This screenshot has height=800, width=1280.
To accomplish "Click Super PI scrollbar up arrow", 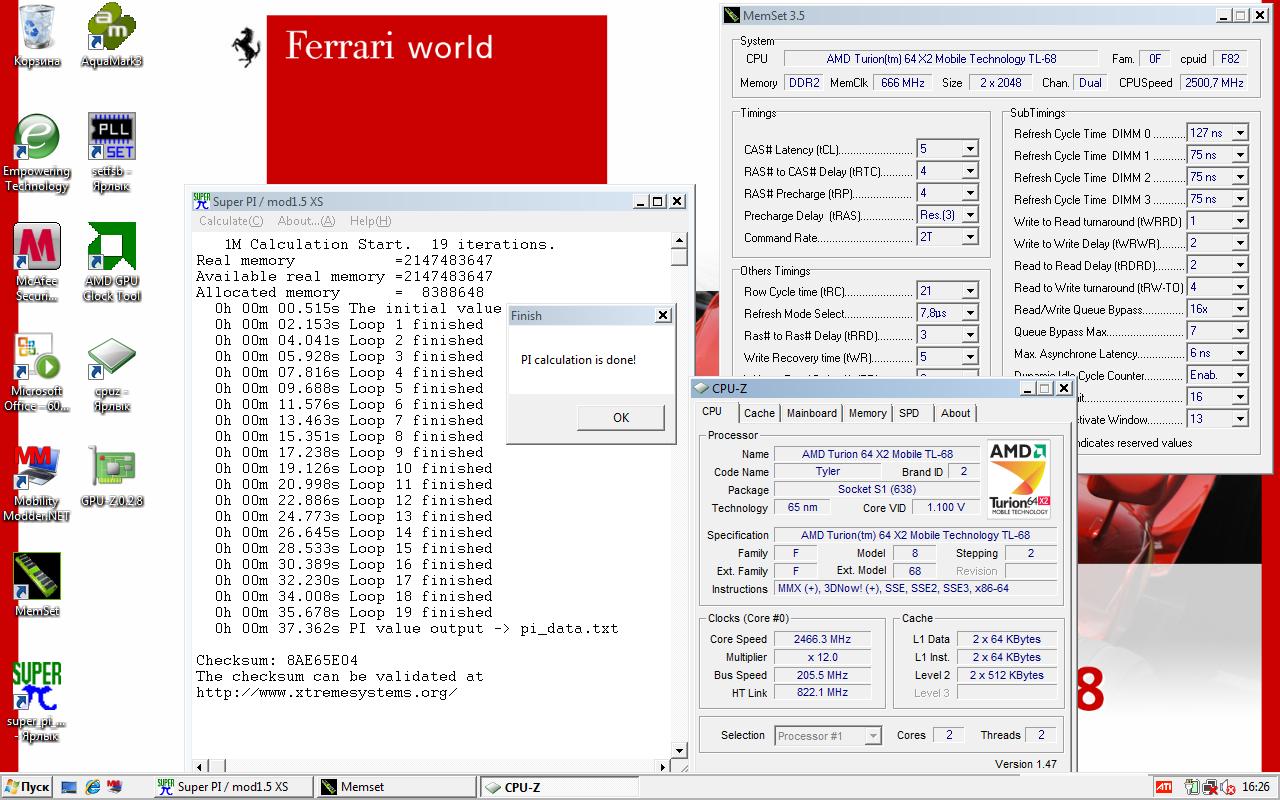I will (679, 241).
